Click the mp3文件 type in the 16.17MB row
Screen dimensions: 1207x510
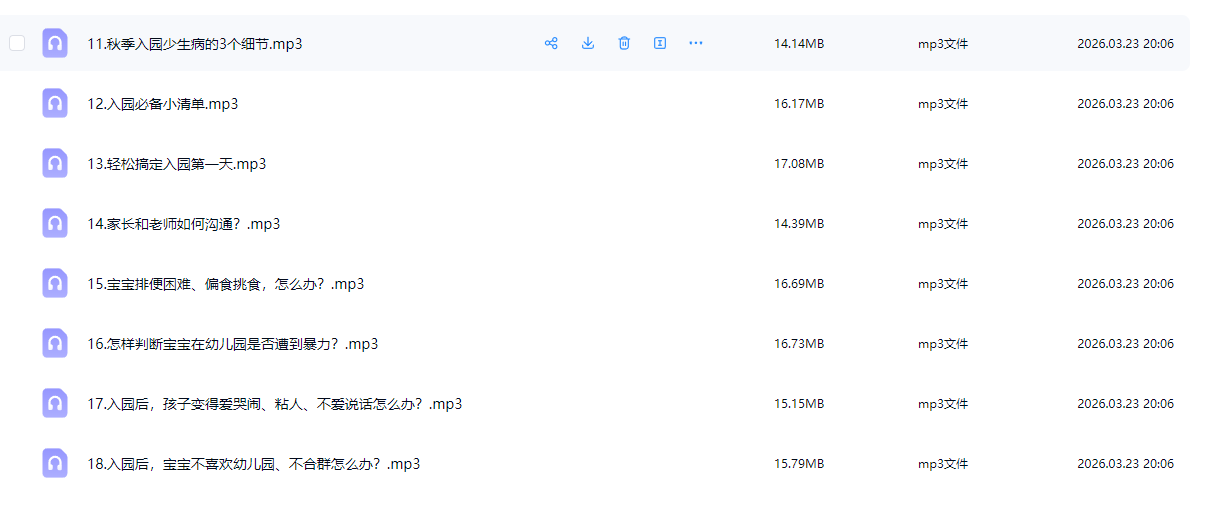click(943, 104)
